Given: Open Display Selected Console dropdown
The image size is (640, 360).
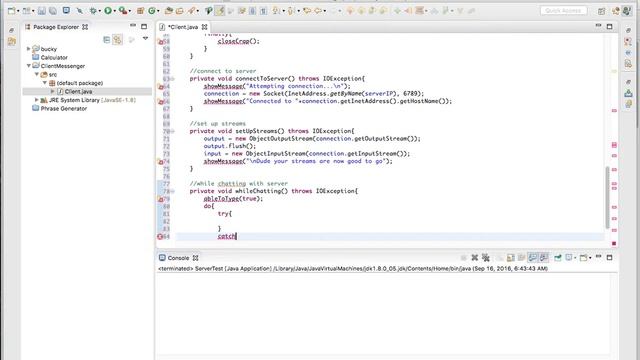Looking at the screenshot, I should point(575,258).
